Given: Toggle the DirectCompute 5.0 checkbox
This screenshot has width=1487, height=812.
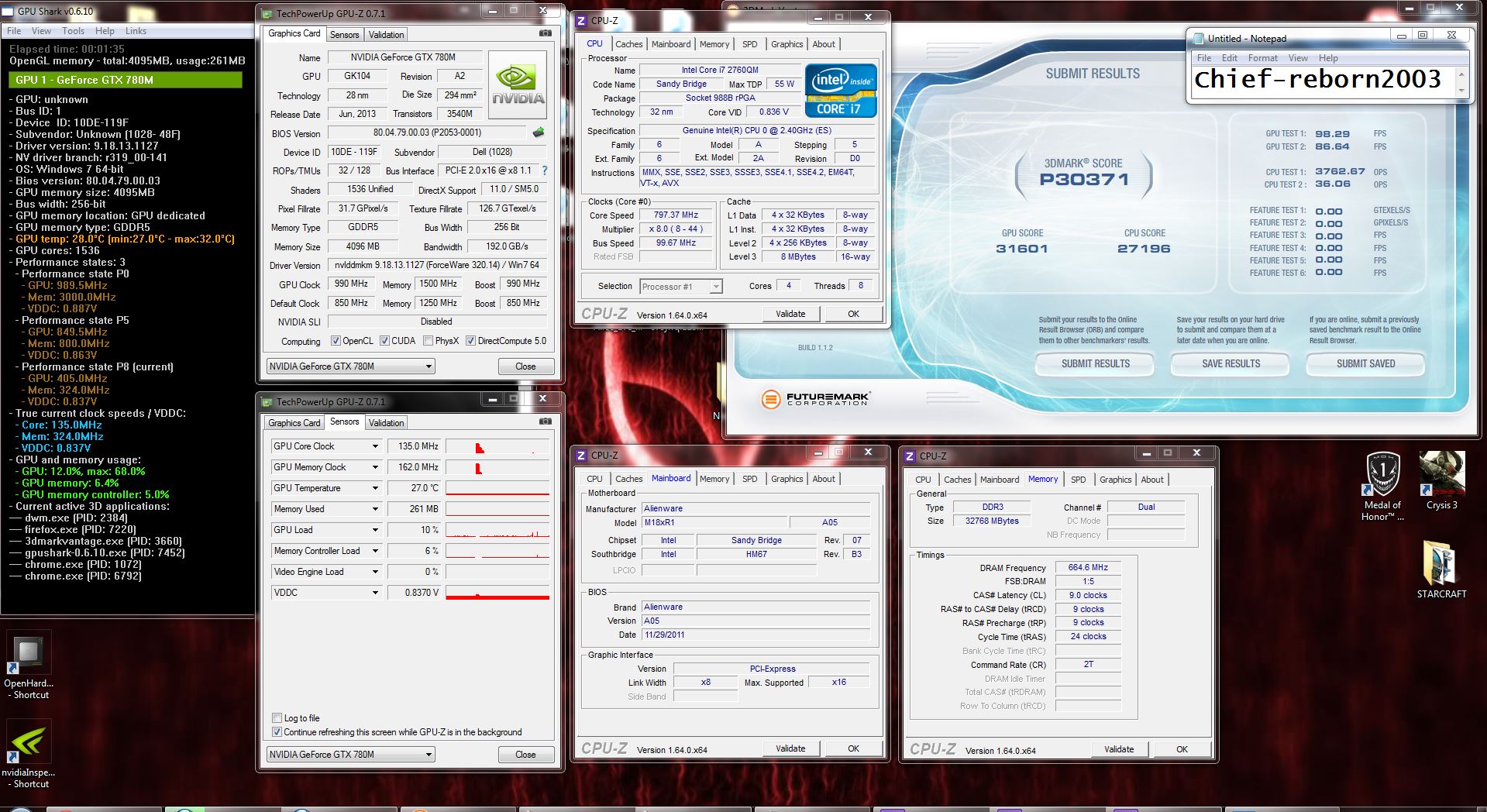Looking at the screenshot, I should (x=470, y=341).
